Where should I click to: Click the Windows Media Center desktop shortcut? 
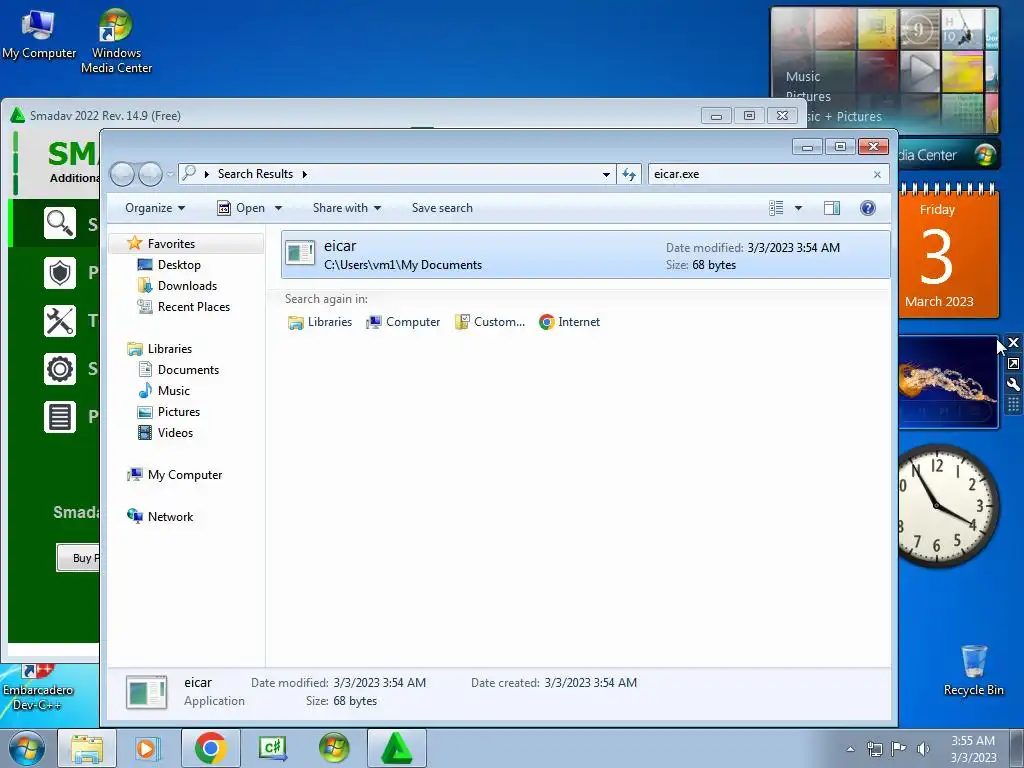click(116, 40)
